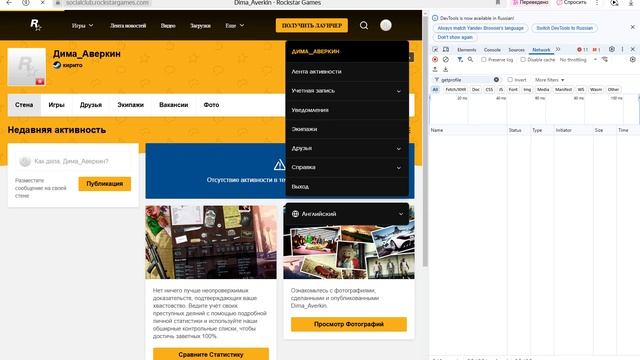Switch to the Фото profile tab
This screenshot has width=640, height=360.
(x=211, y=105)
